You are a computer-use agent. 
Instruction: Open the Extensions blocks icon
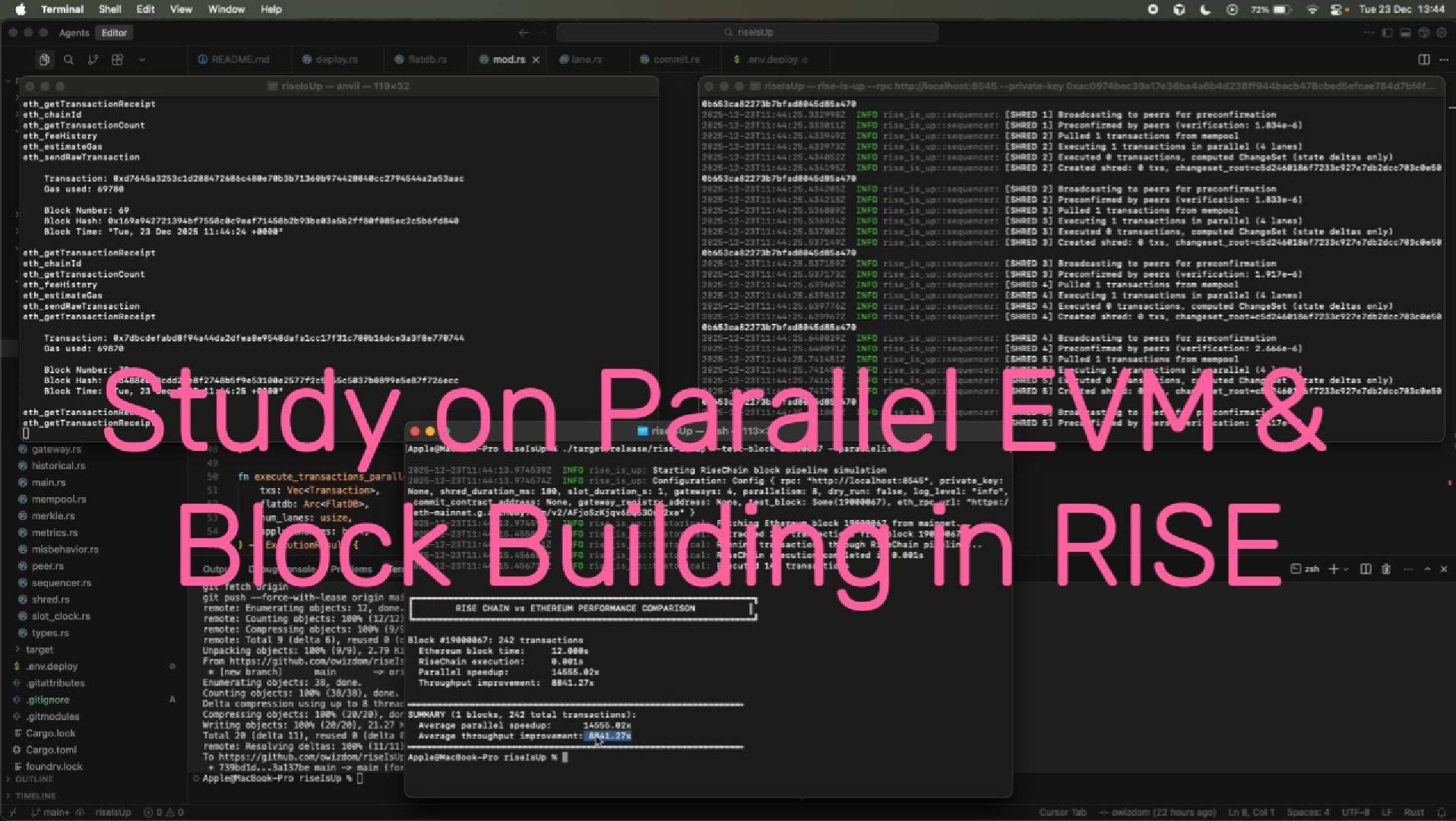tap(117, 59)
